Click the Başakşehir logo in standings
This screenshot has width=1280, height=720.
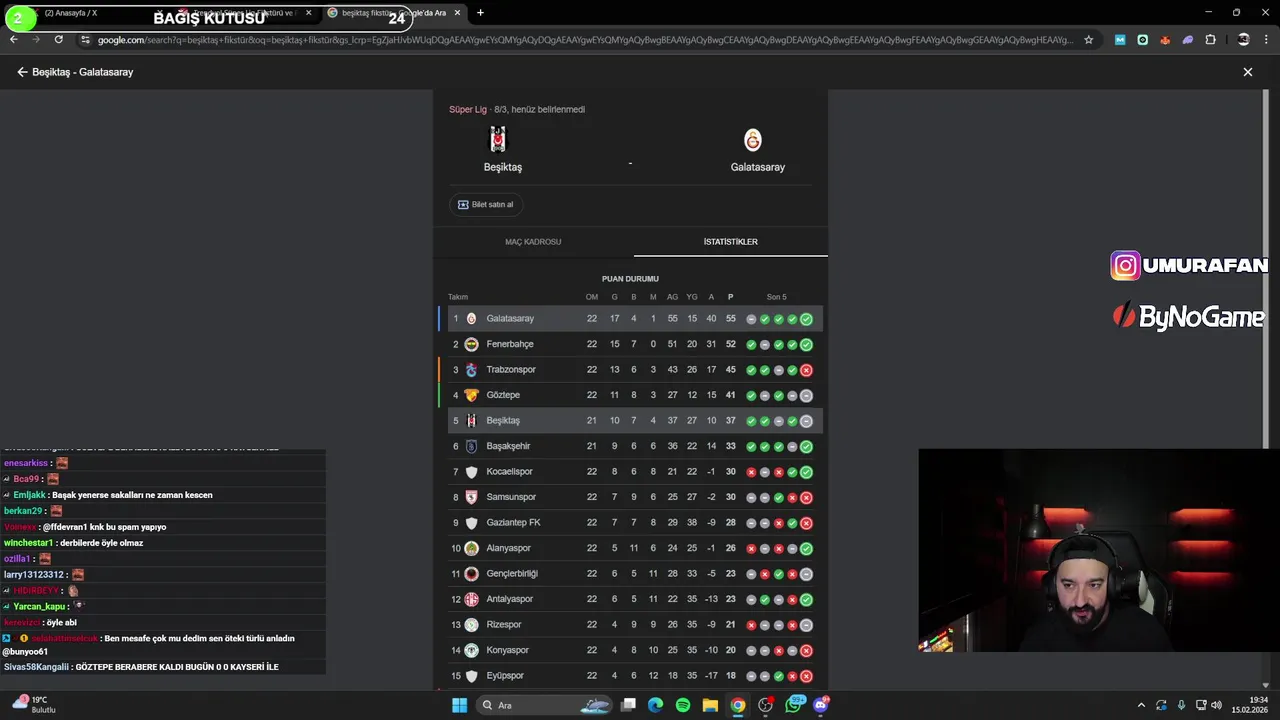(x=471, y=446)
